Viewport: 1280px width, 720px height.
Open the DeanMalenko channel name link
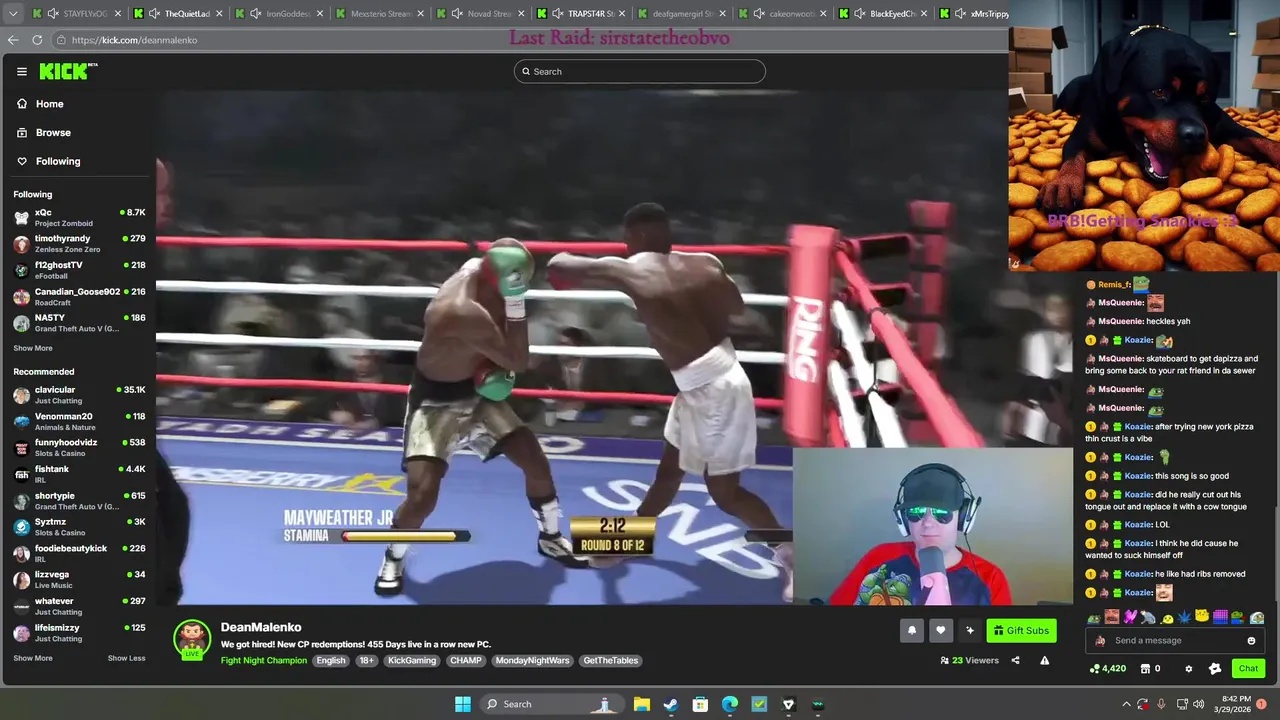[261, 627]
